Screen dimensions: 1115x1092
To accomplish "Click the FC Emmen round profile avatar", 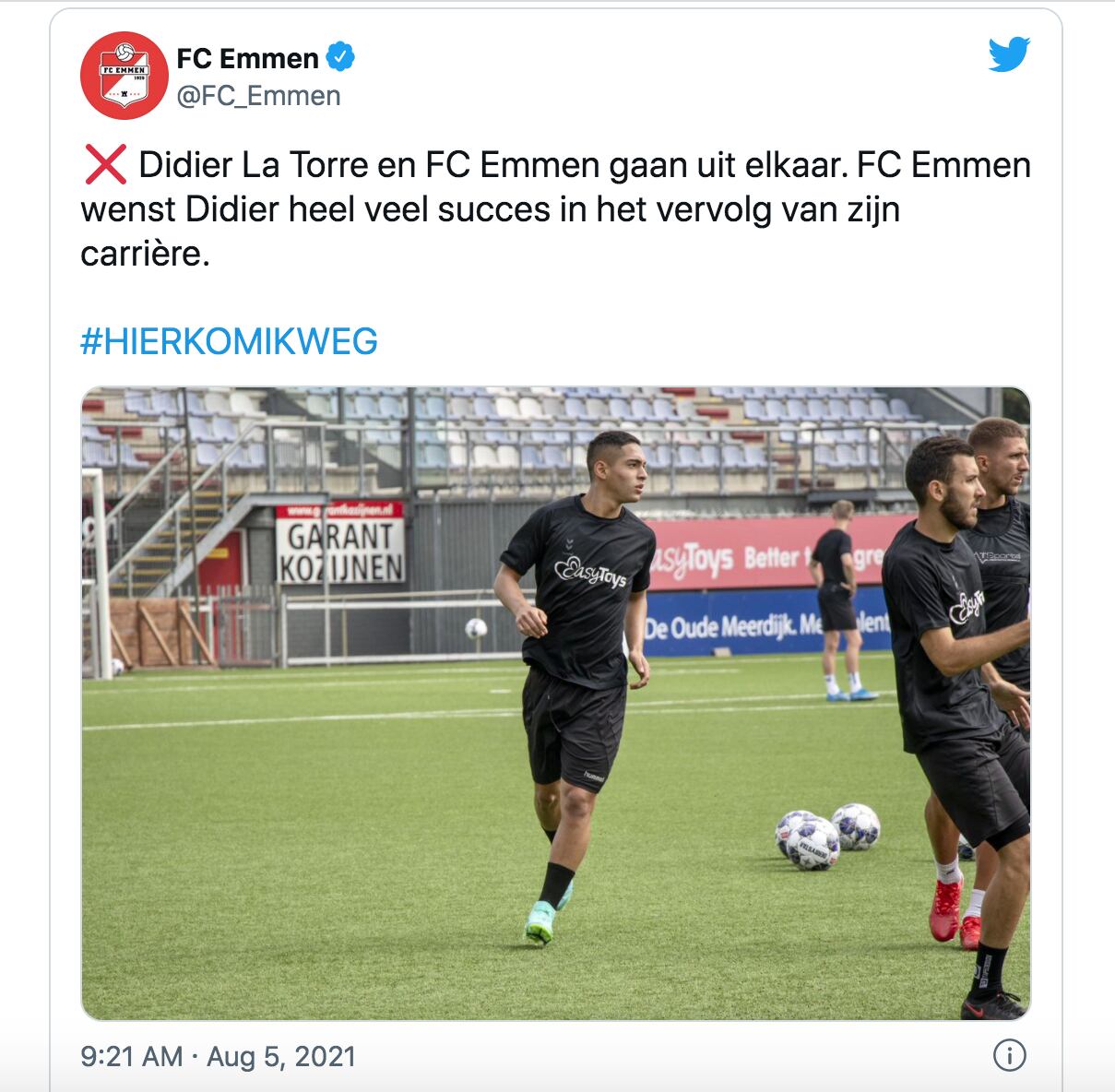I will coord(124,76).
